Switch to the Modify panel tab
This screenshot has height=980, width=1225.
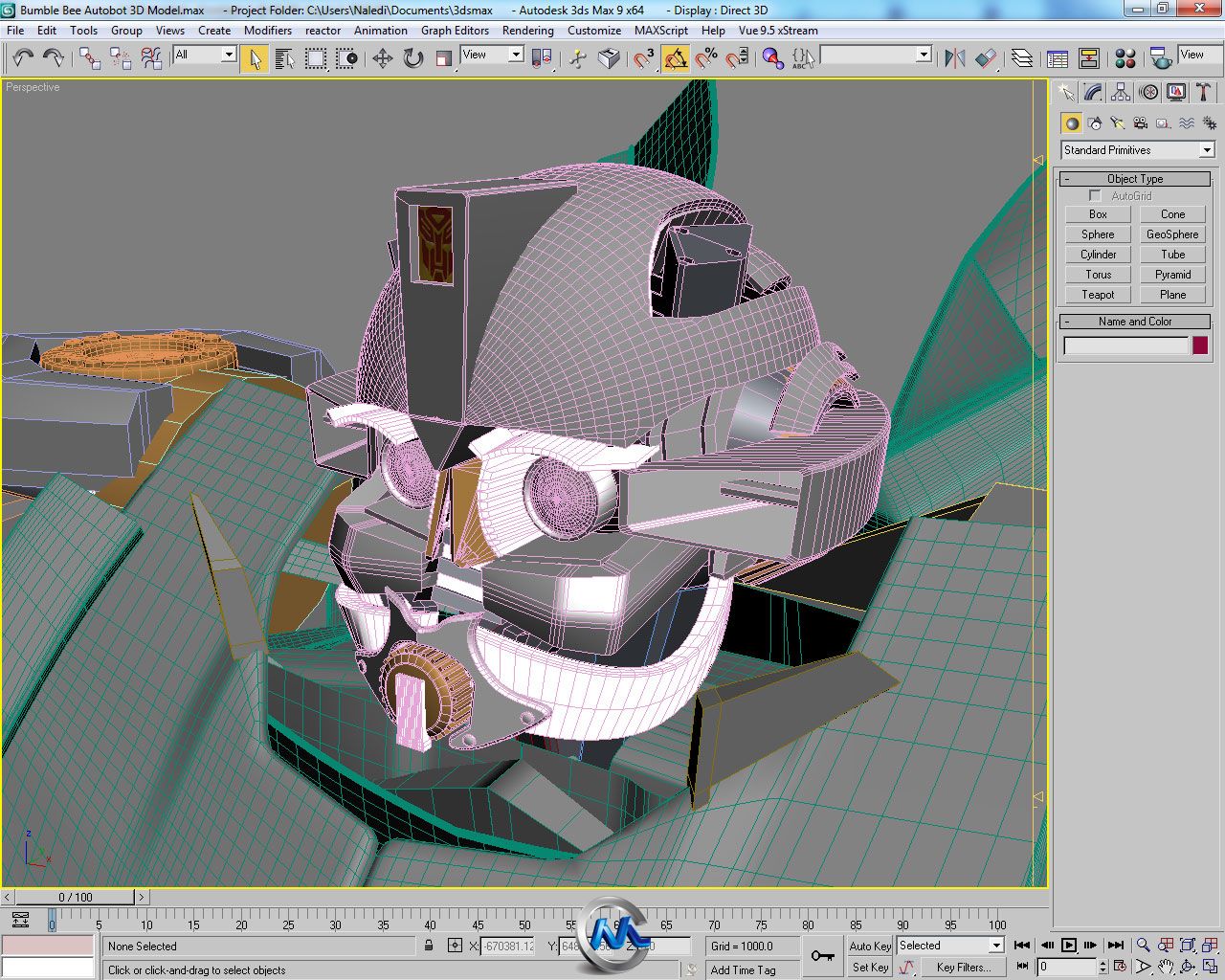pyautogui.click(x=1093, y=92)
